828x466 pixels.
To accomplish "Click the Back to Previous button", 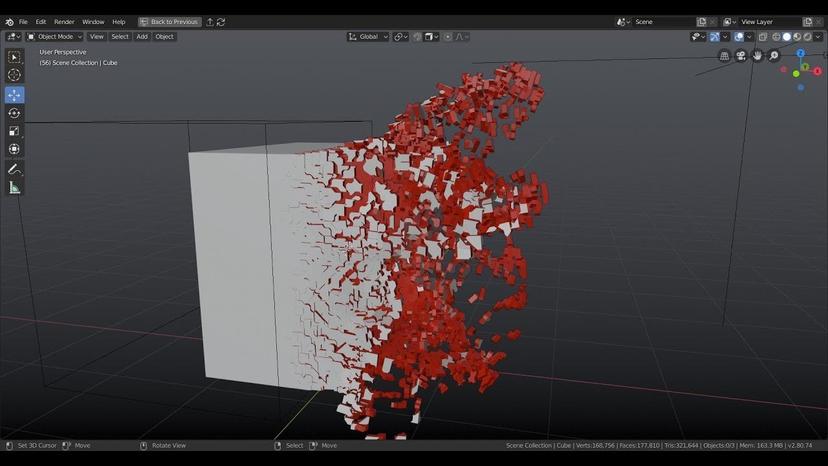I will [x=170, y=21].
